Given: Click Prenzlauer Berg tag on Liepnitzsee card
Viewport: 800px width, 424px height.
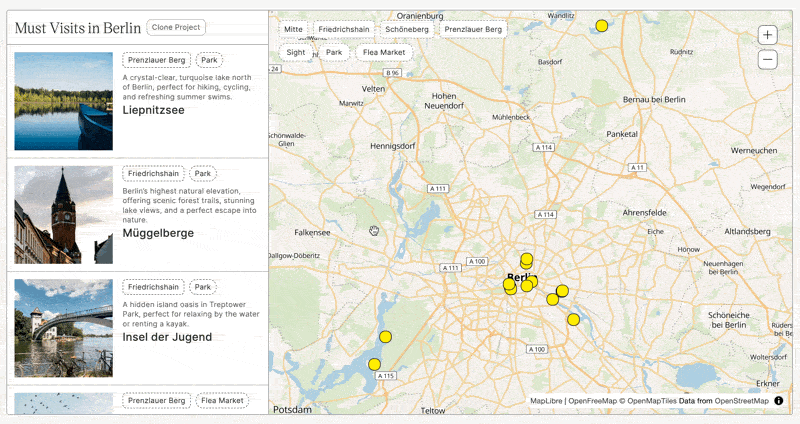Looking at the screenshot, I should 157,60.
